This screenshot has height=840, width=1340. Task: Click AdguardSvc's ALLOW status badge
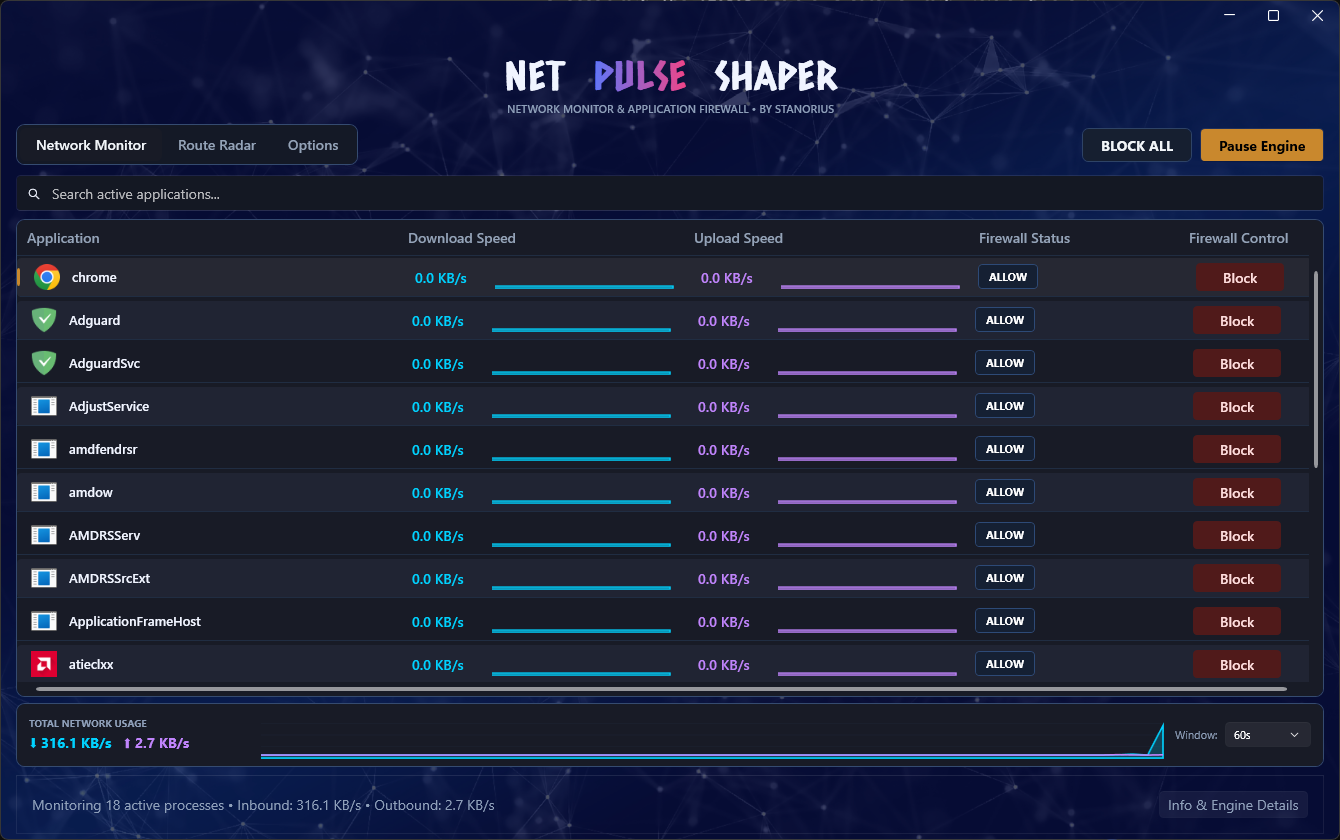pyautogui.click(x=1005, y=363)
